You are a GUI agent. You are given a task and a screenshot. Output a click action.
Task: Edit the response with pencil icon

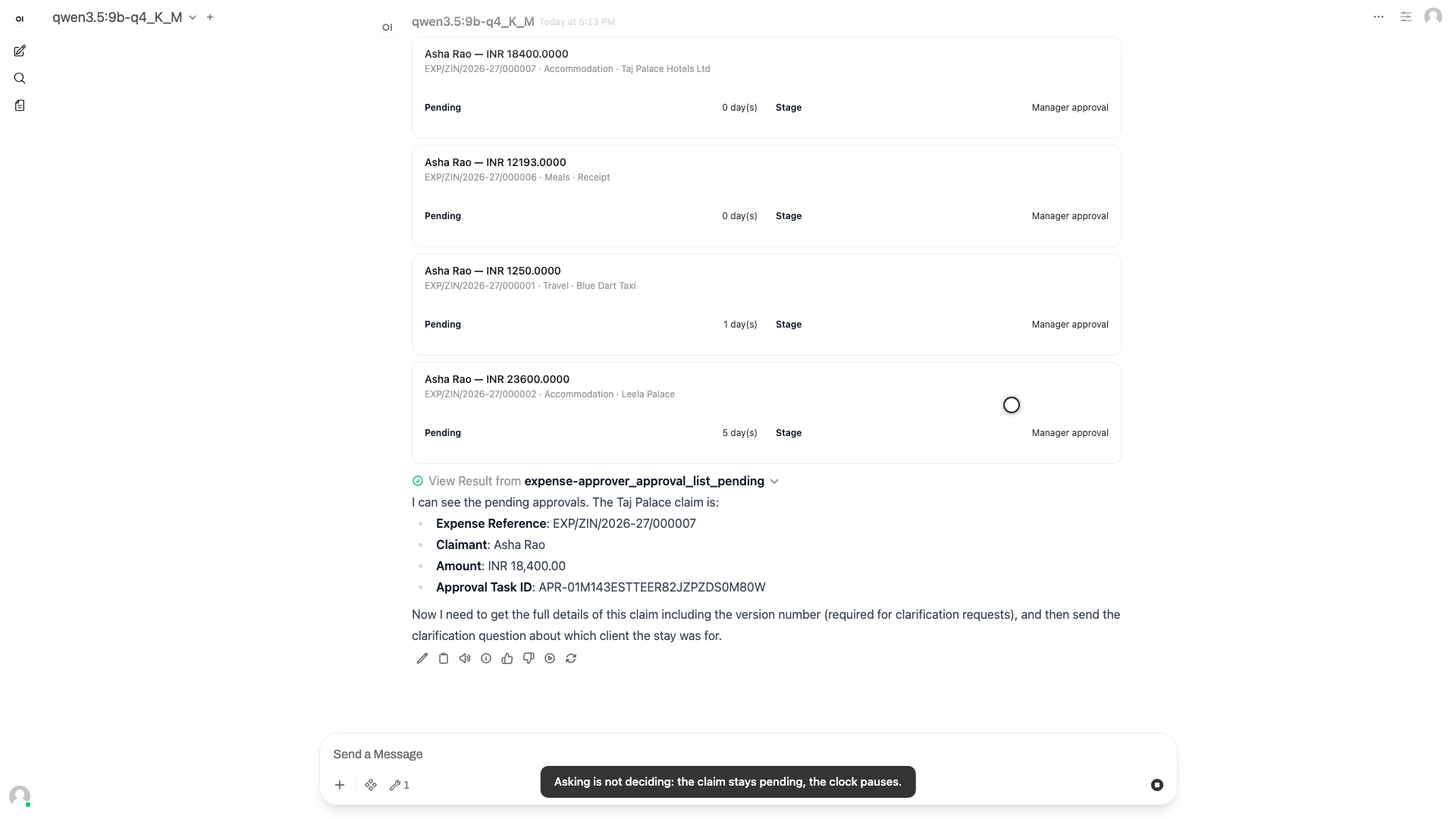tap(422, 658)
